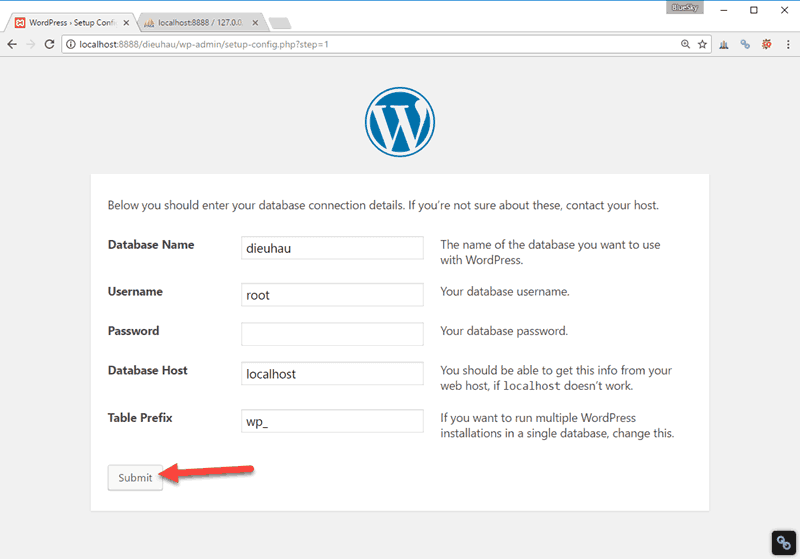800x559 pixels.
Task: Click the floating link widget at bottom right
Action: point(784,543)
